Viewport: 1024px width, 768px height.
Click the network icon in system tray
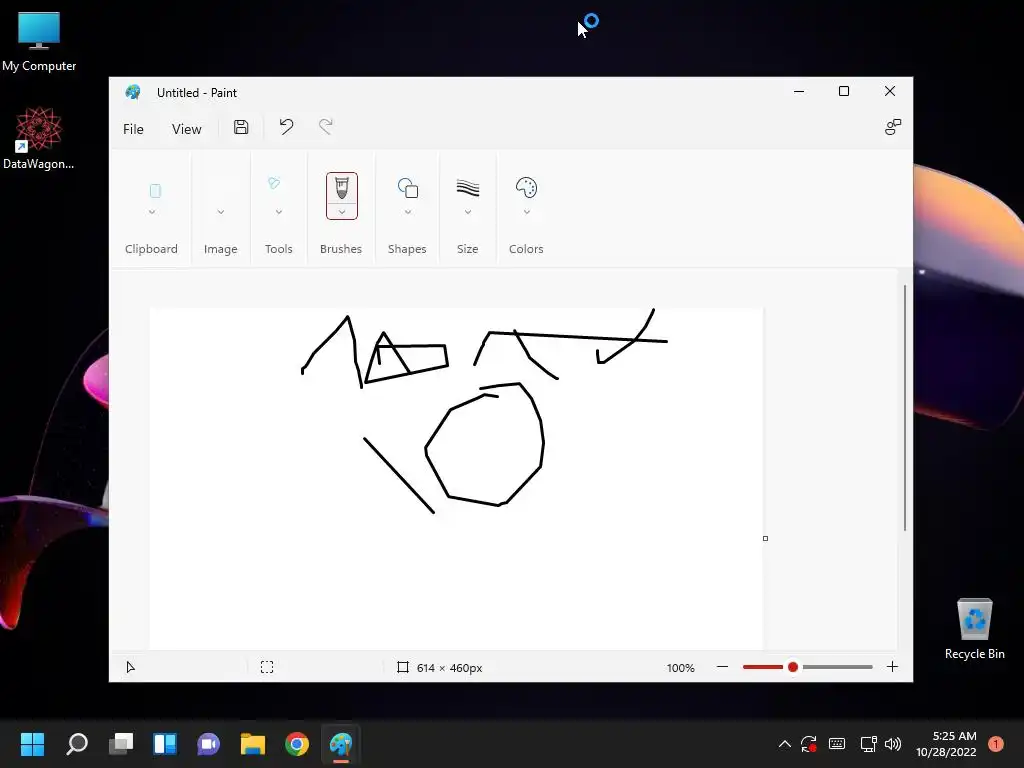[x=868, y=744]
